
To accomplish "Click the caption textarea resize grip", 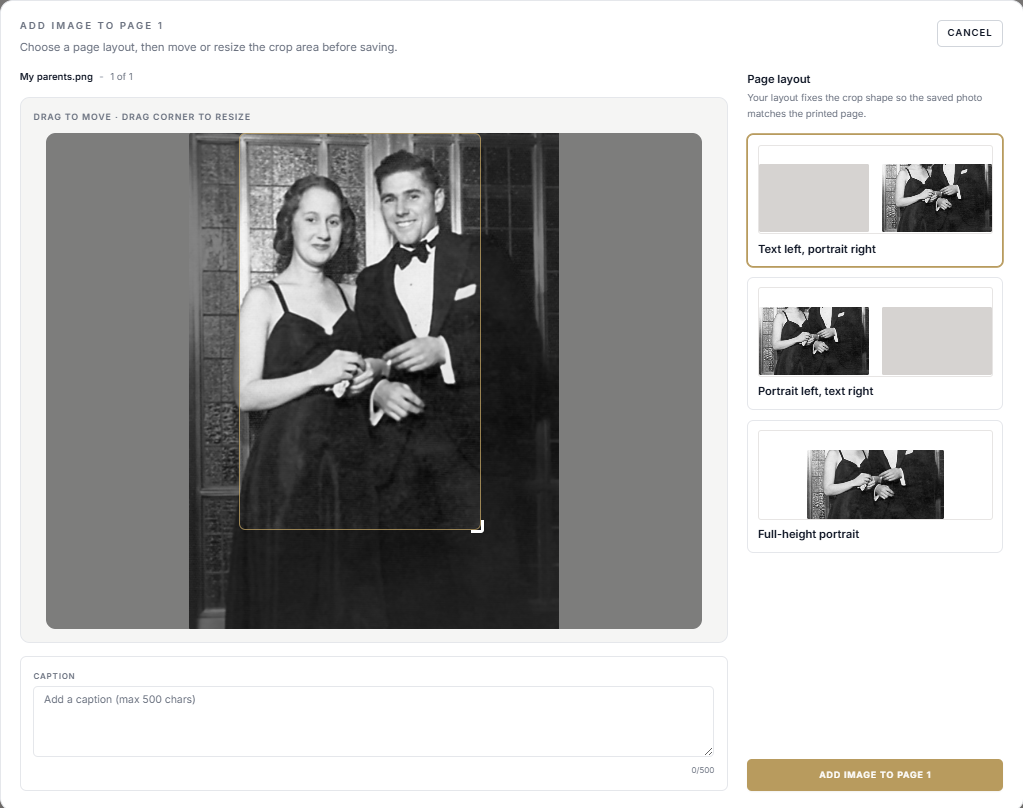I will pos(708,751).
